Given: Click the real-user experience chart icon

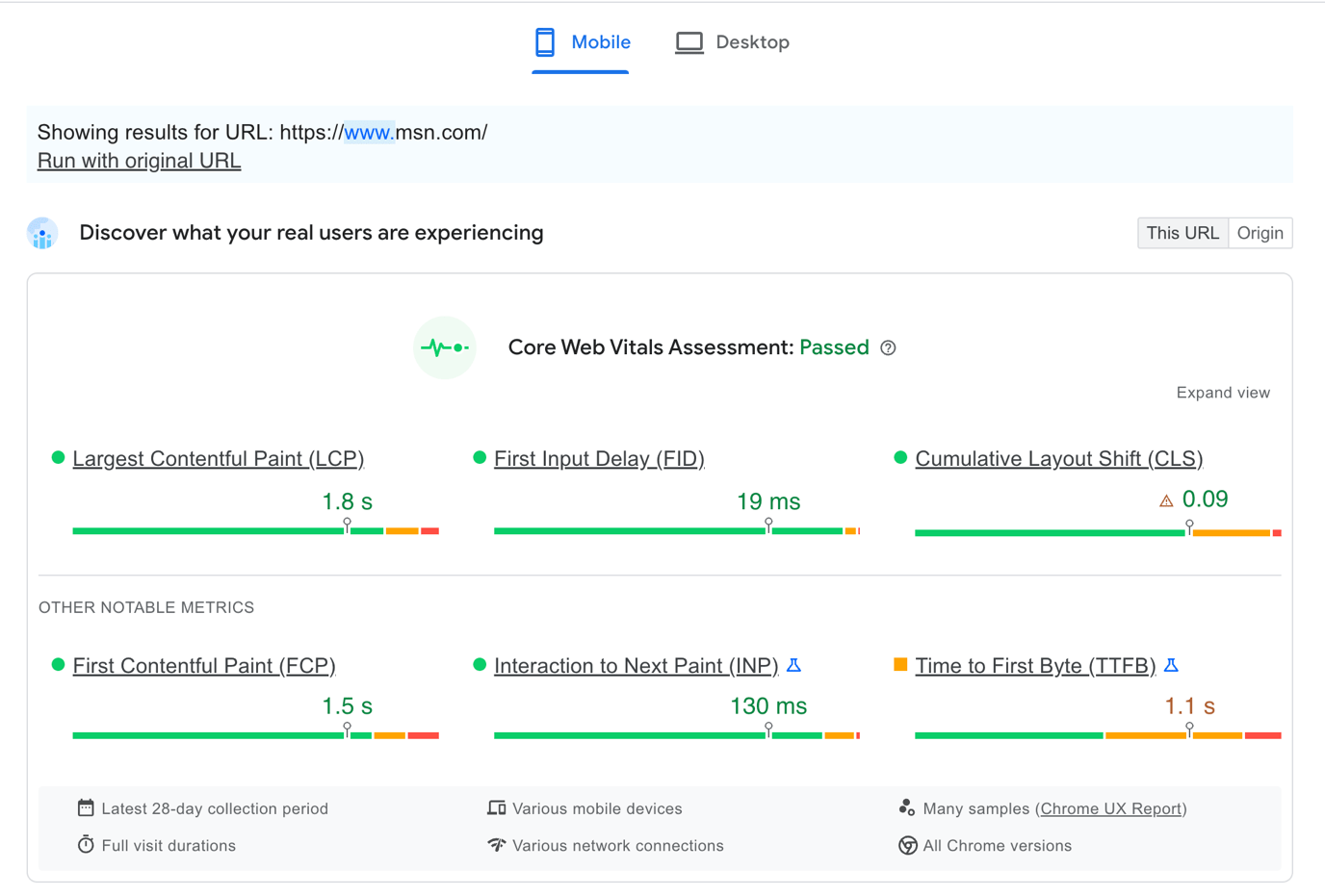Looking at the screenshot, I should (42, 233).
